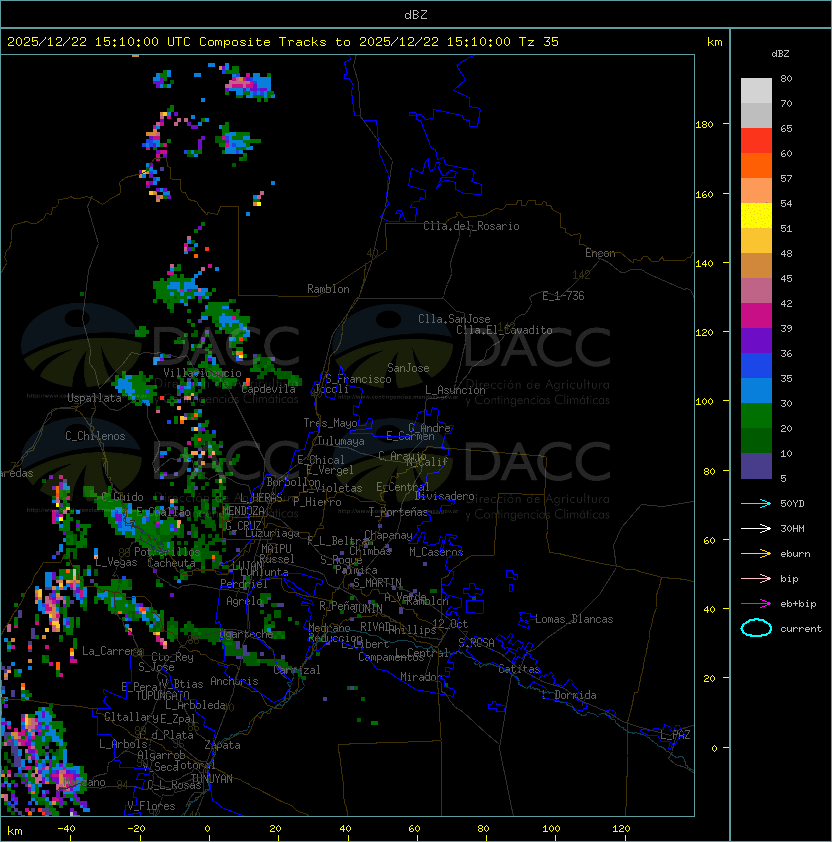Click the 'C_Chilenos' map label
832x842 pixels.
click(x=95, y=436)
